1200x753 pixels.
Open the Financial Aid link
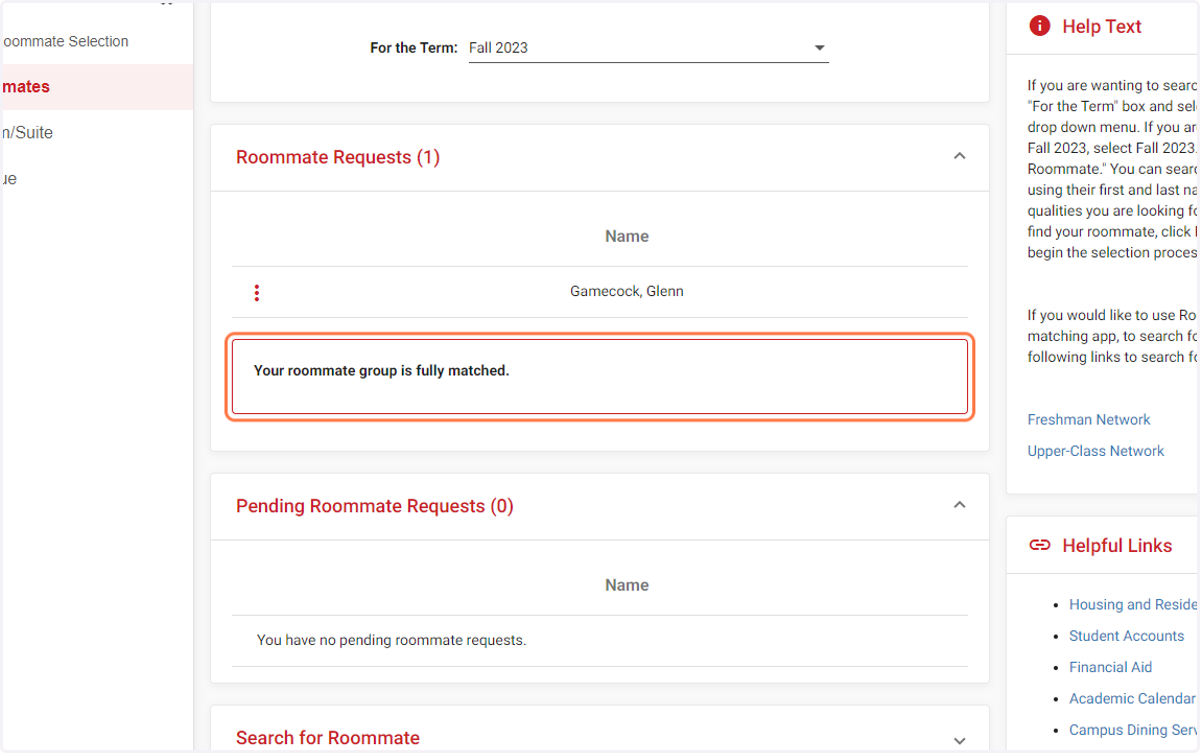coord(1110,667)
